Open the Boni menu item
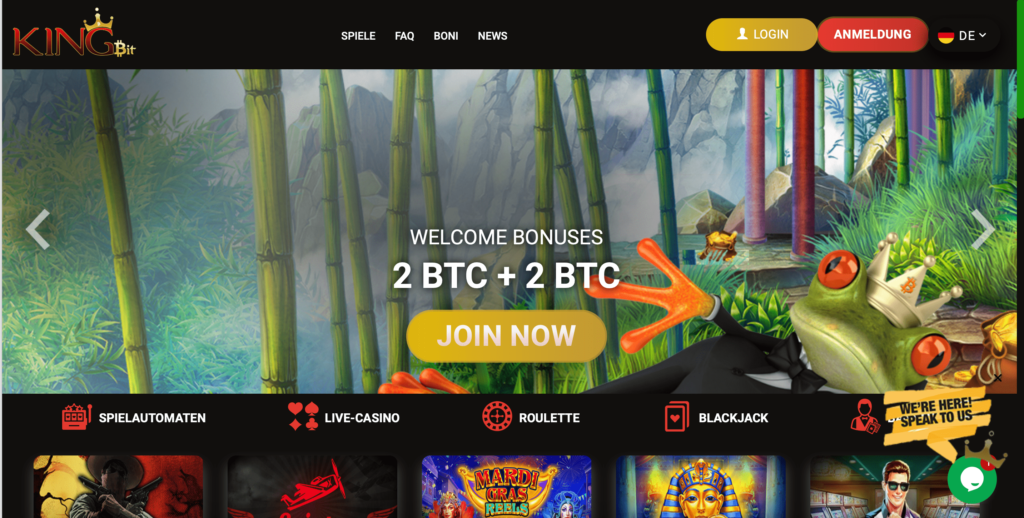 coord(446,36)
